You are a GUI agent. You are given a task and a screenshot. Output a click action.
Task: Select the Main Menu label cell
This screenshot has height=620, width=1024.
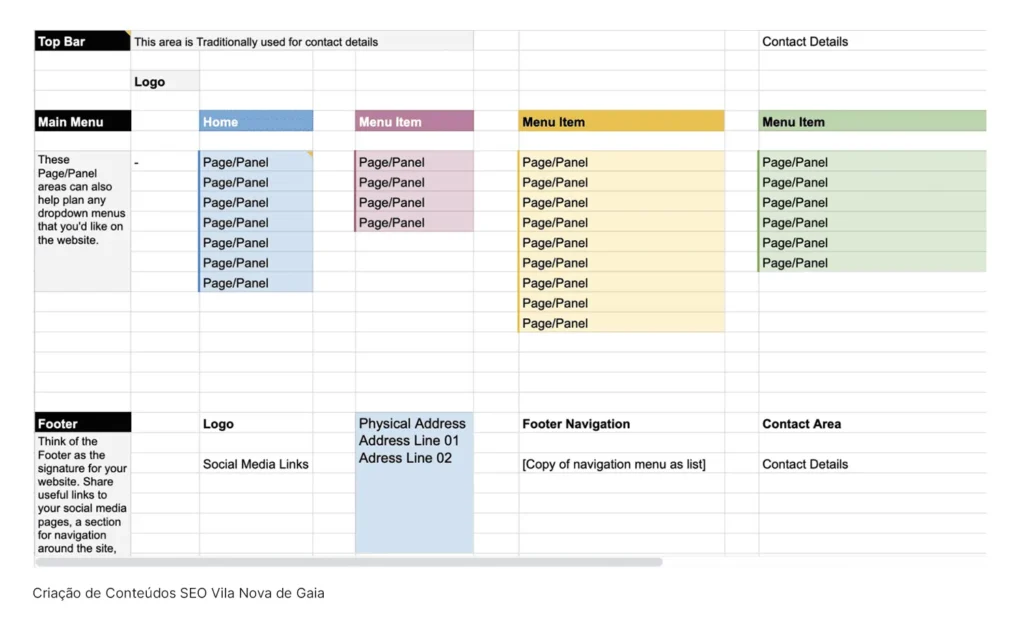82,122
